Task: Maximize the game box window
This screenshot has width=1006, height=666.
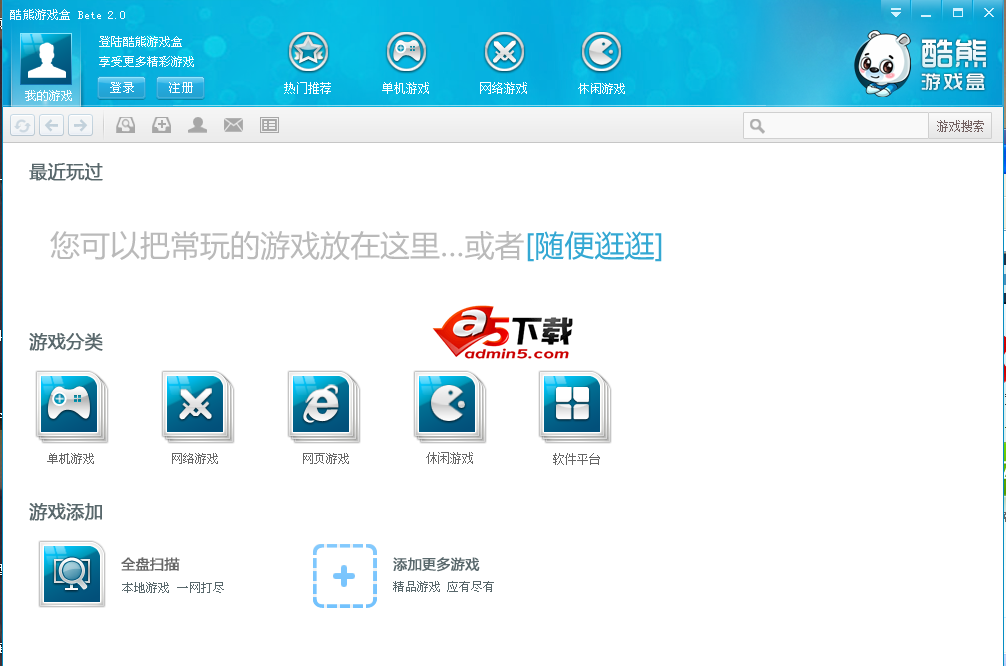Action: coord(958,12)
